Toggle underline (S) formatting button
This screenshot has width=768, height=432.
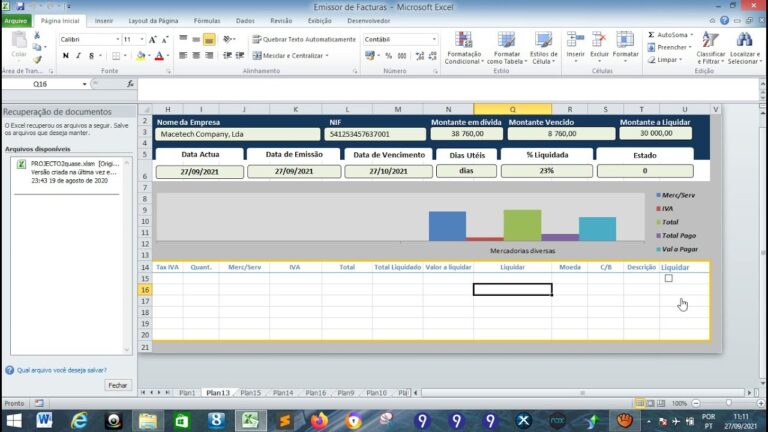91,56
